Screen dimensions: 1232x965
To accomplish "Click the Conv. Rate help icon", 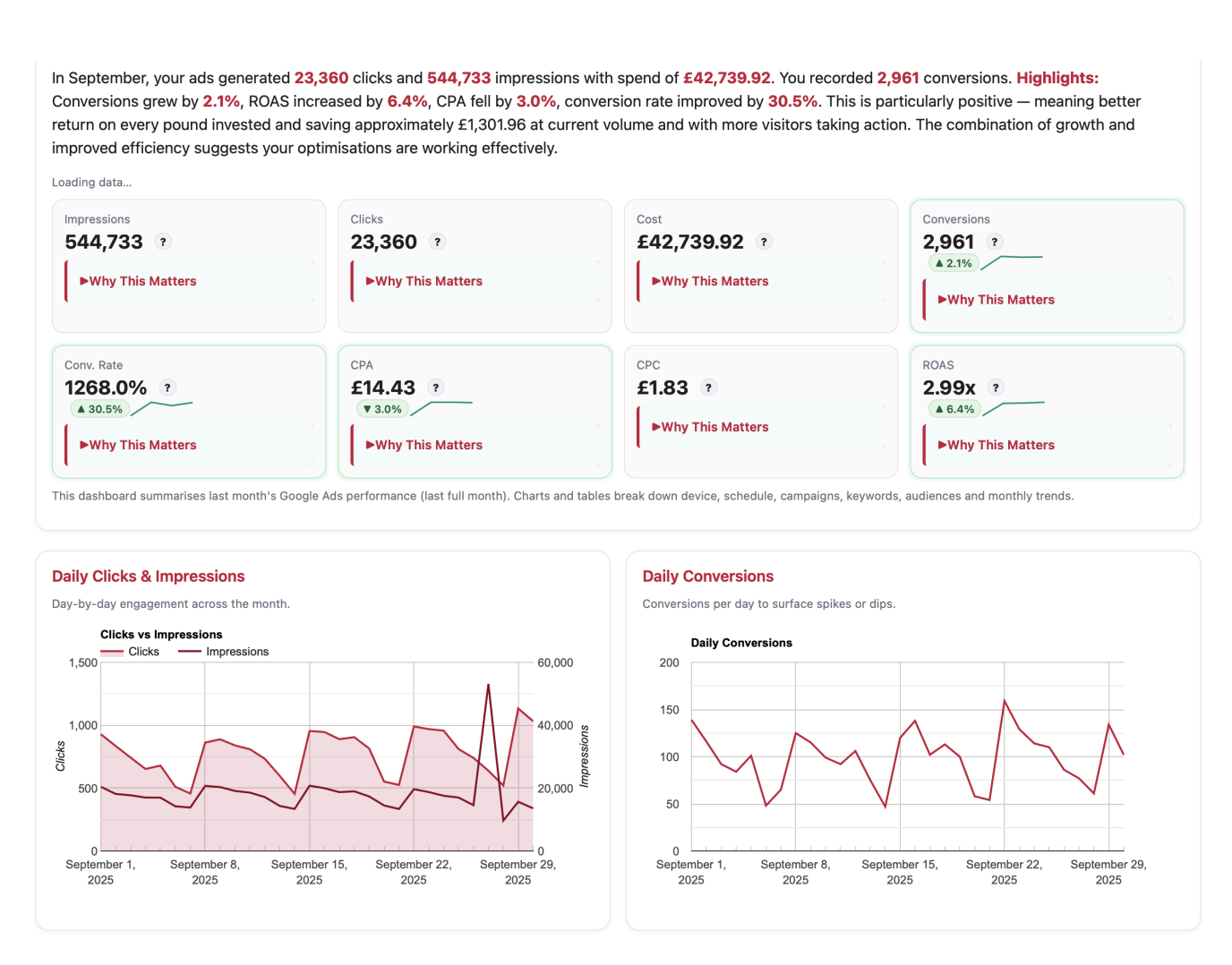I will [167, 388].
